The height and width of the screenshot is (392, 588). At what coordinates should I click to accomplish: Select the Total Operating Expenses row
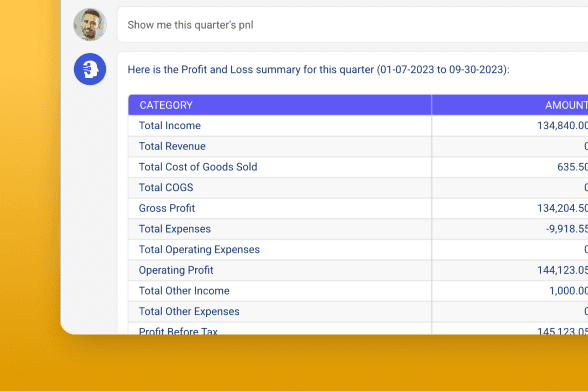click(358, 249)
